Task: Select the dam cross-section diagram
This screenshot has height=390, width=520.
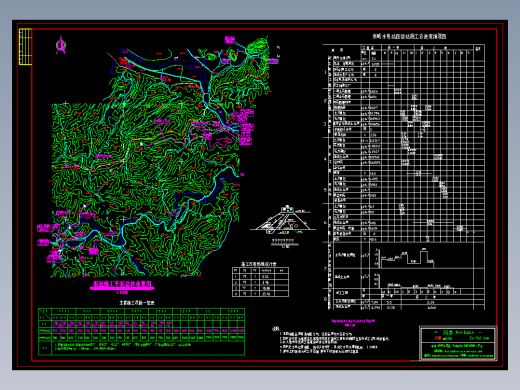Action: (x=283, y=220)
